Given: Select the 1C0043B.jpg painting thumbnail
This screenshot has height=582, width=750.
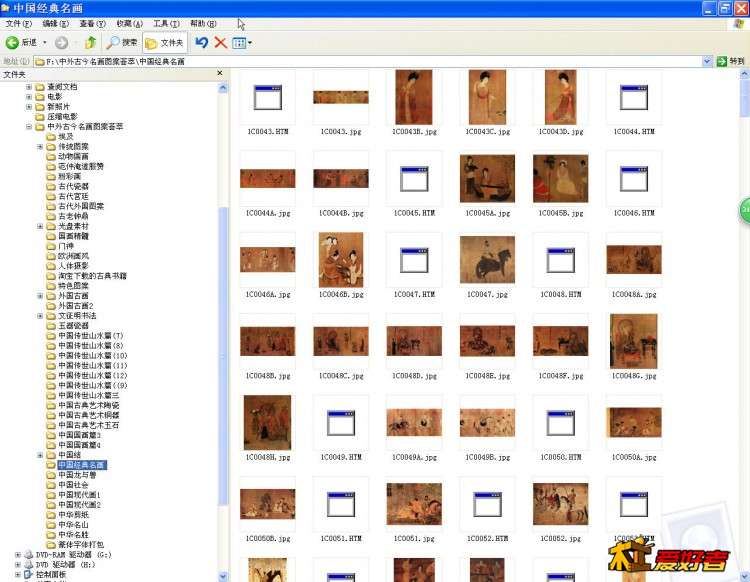Looking at the screenshot, I should (414, 97).
